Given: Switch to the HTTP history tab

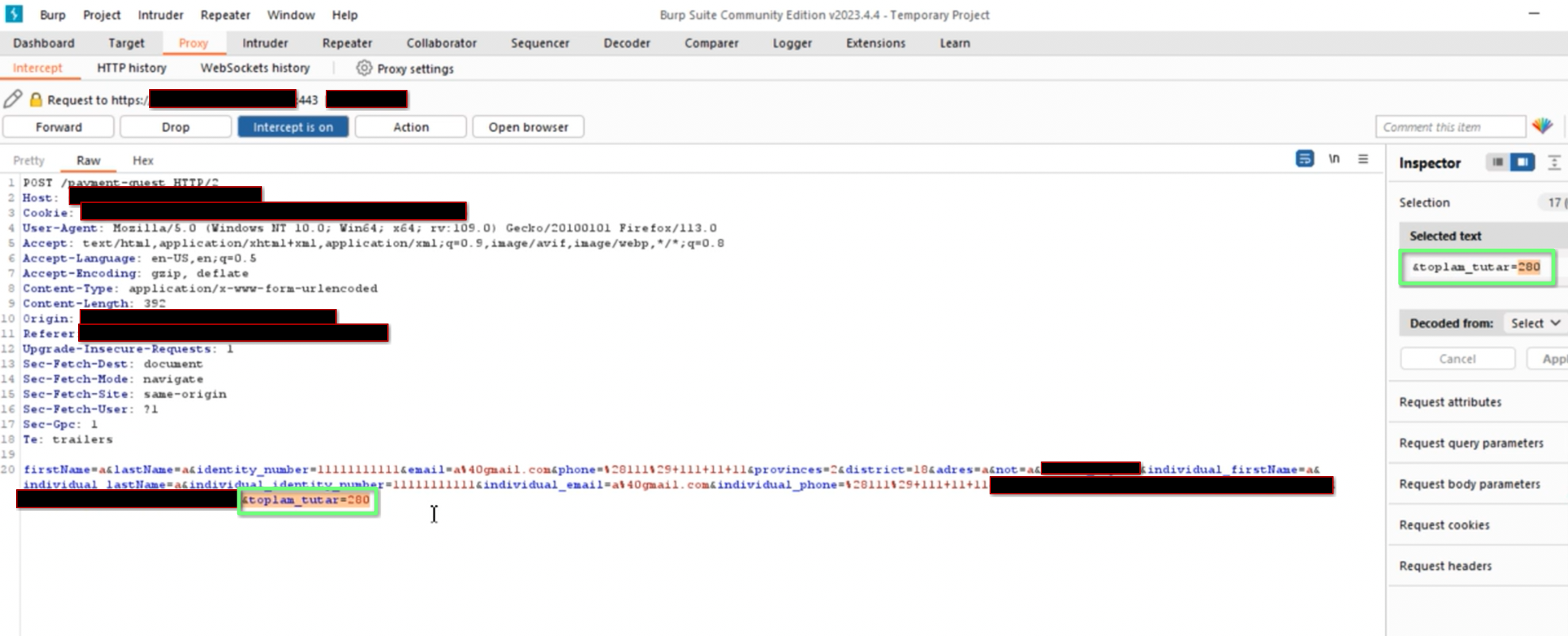Looking at the screenshot, I should (131, 68).
